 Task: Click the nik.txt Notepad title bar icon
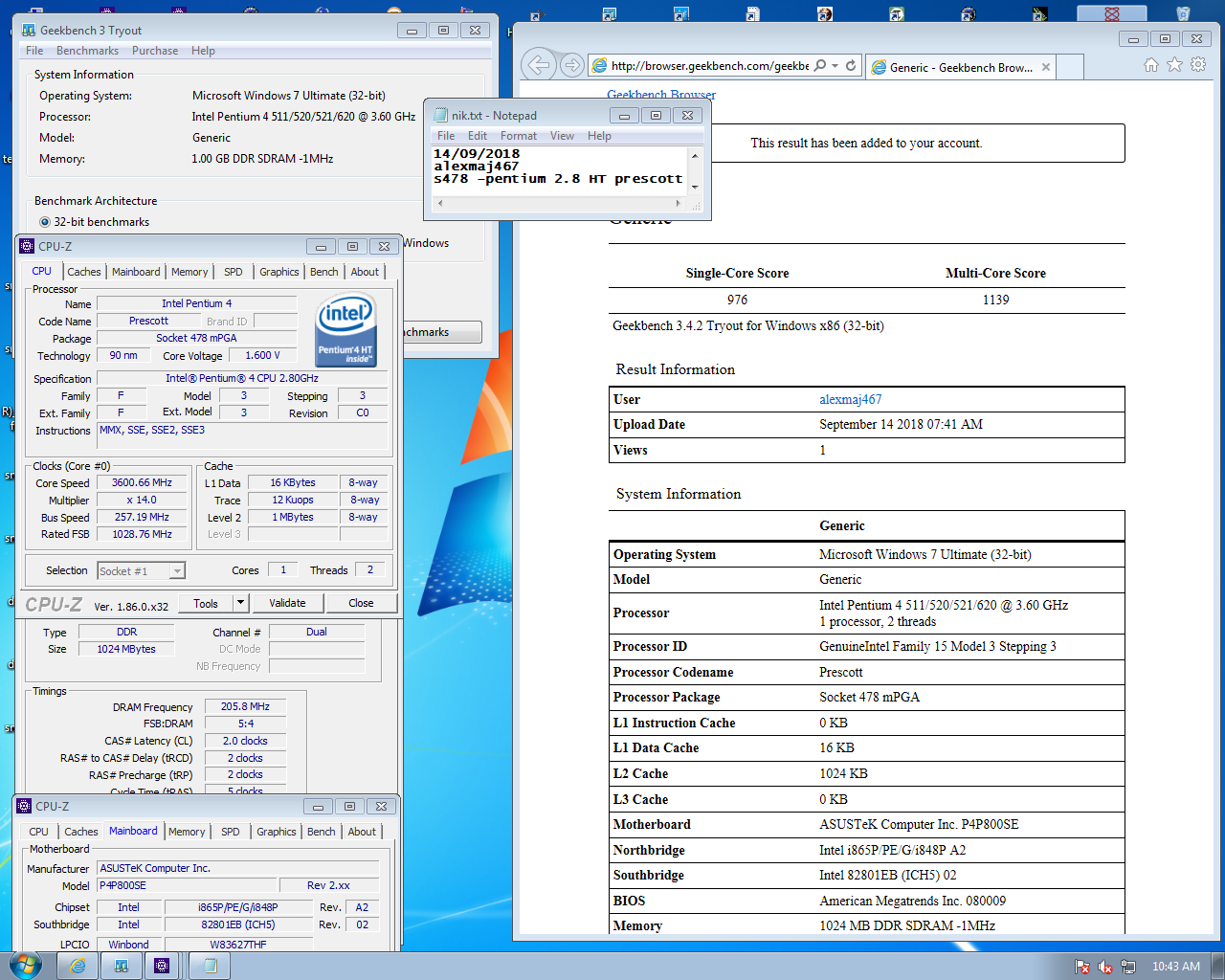pyautogui.click(x=441, y=115)
